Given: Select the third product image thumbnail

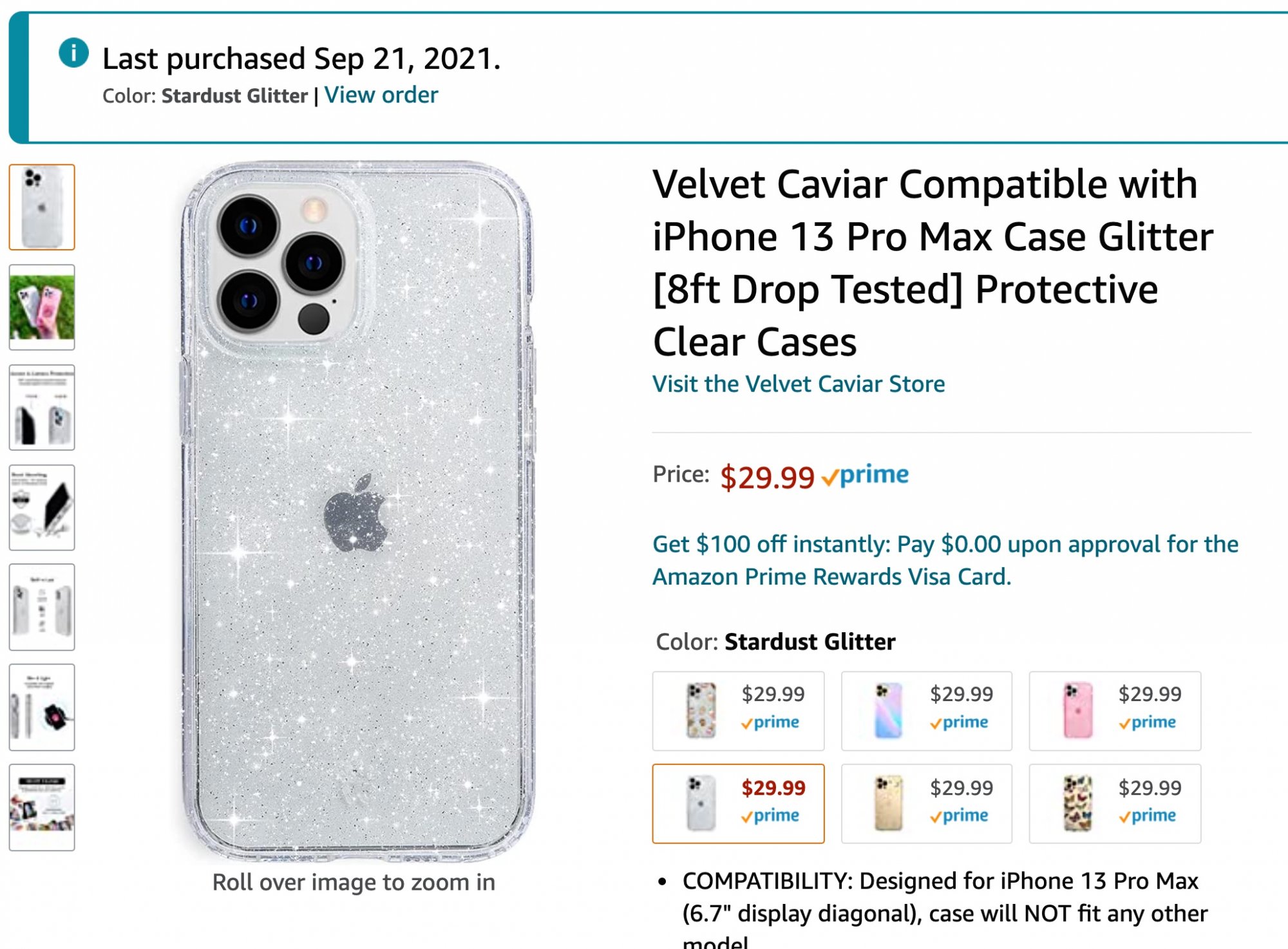Looking at the screenshot, I should (x=42, y=408).
